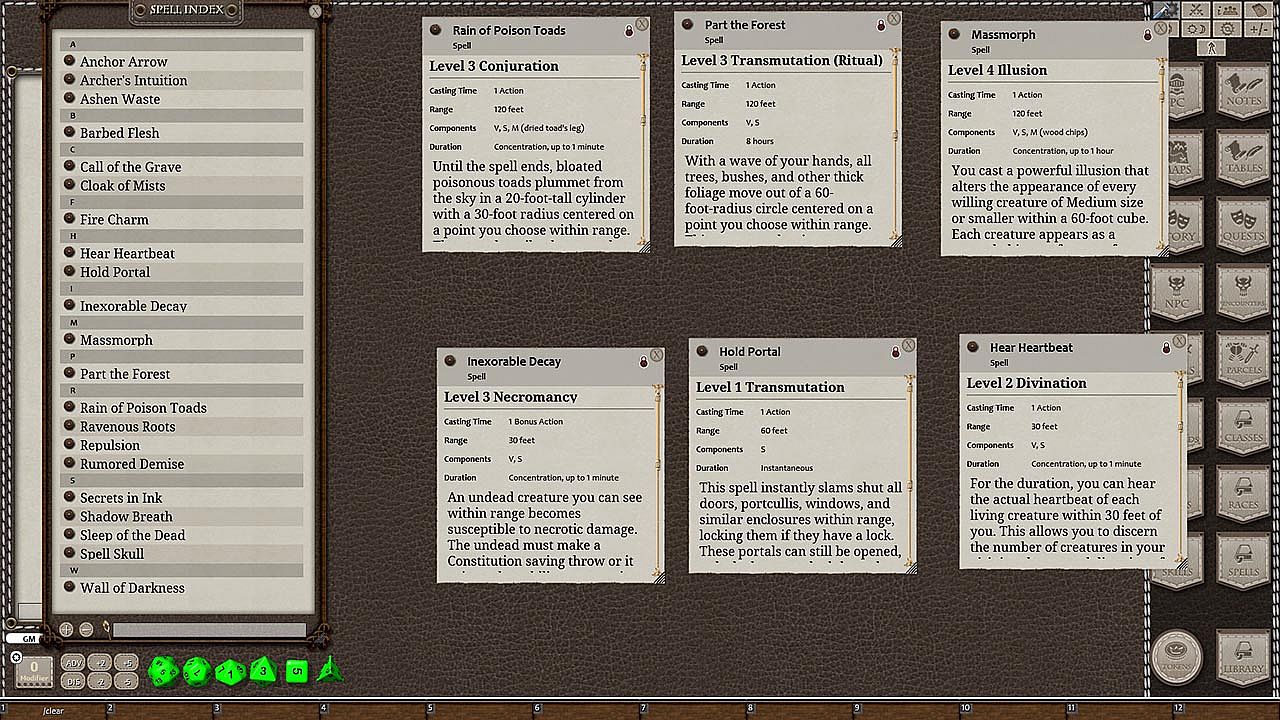Toggle lock on Hold Portal card
Image resolution: width=1280 pixels, height=720 pixels.
(x=896, y=352)
